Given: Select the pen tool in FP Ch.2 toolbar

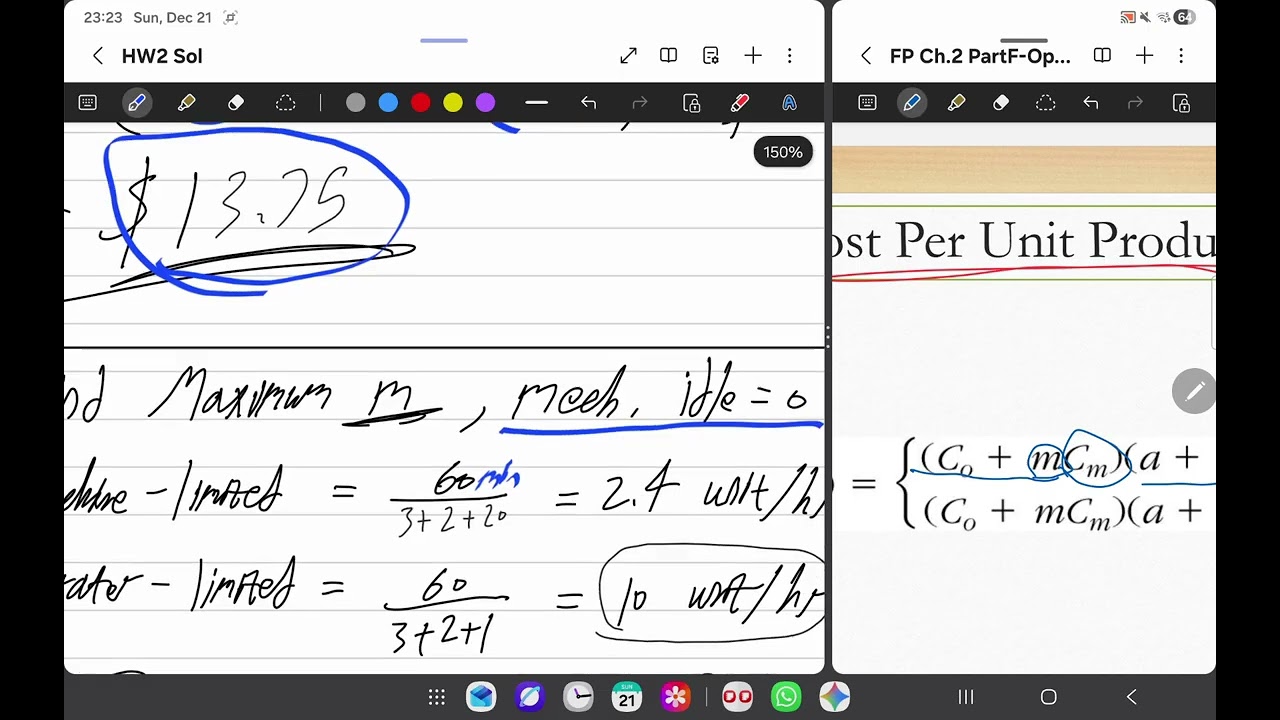Looking at the screenshot, I should point(912,103).
